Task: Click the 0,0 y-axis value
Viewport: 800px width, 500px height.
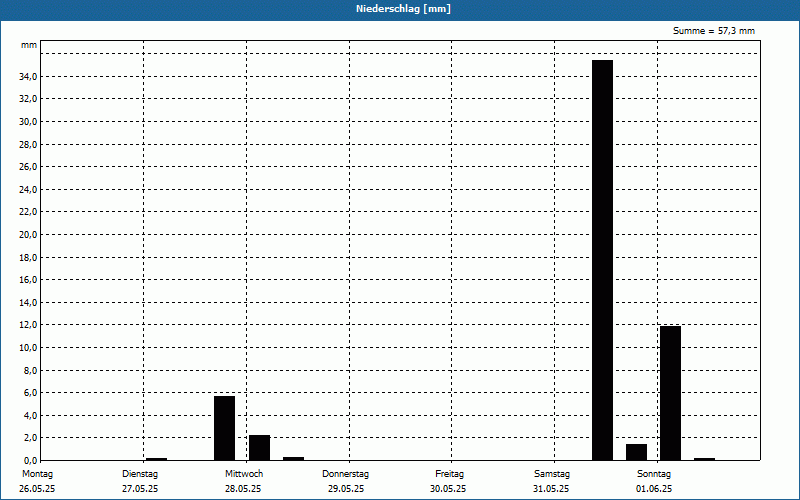Action: (31, 461)
